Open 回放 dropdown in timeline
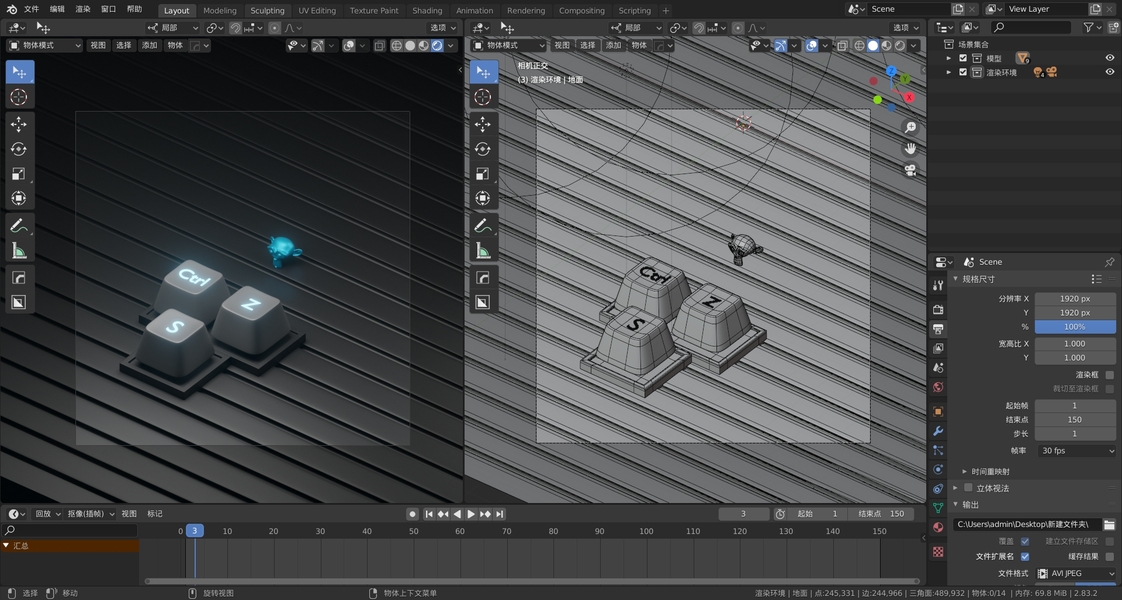This screenshot has width=1122, height=600. coord(47,513)
